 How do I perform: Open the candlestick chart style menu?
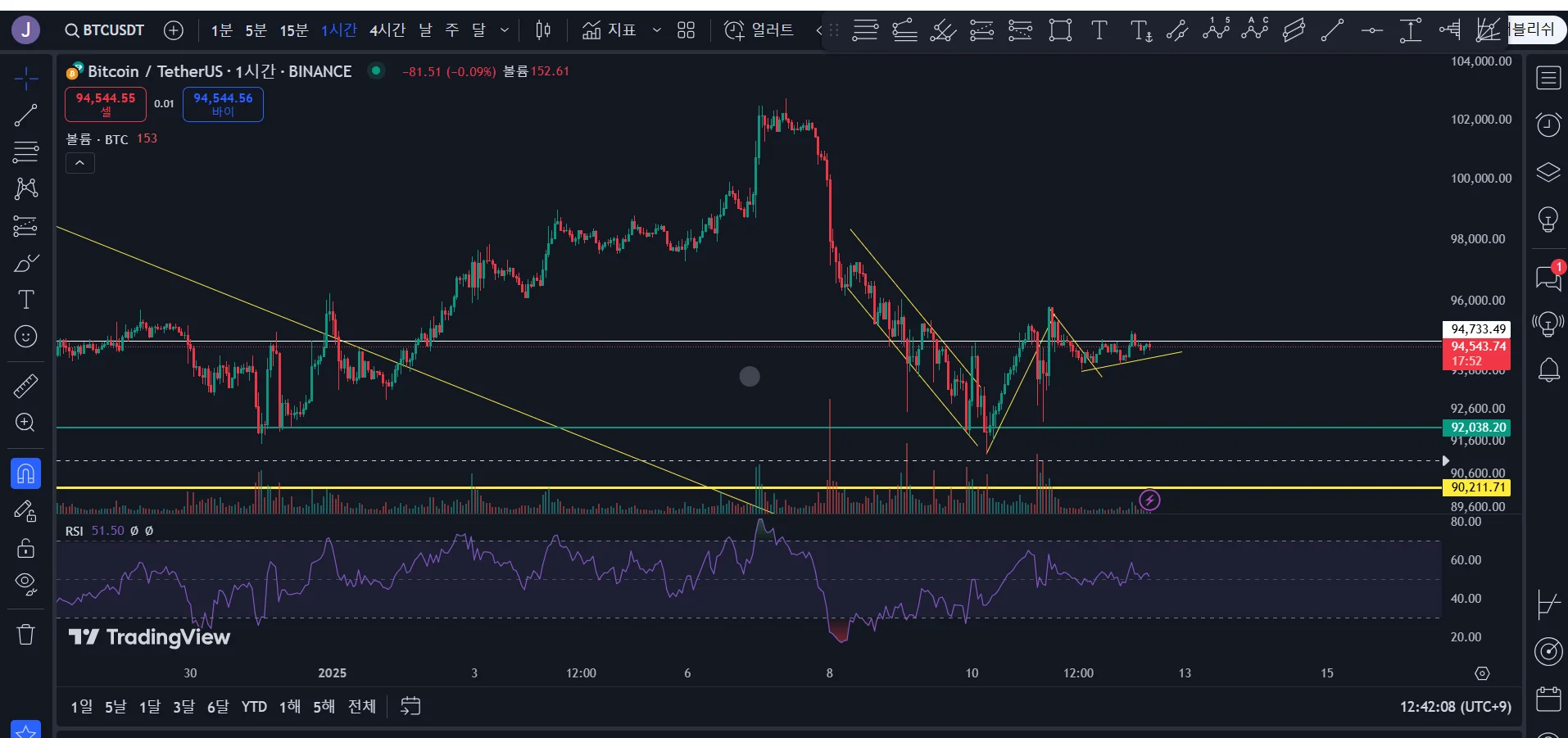point(543,30)
